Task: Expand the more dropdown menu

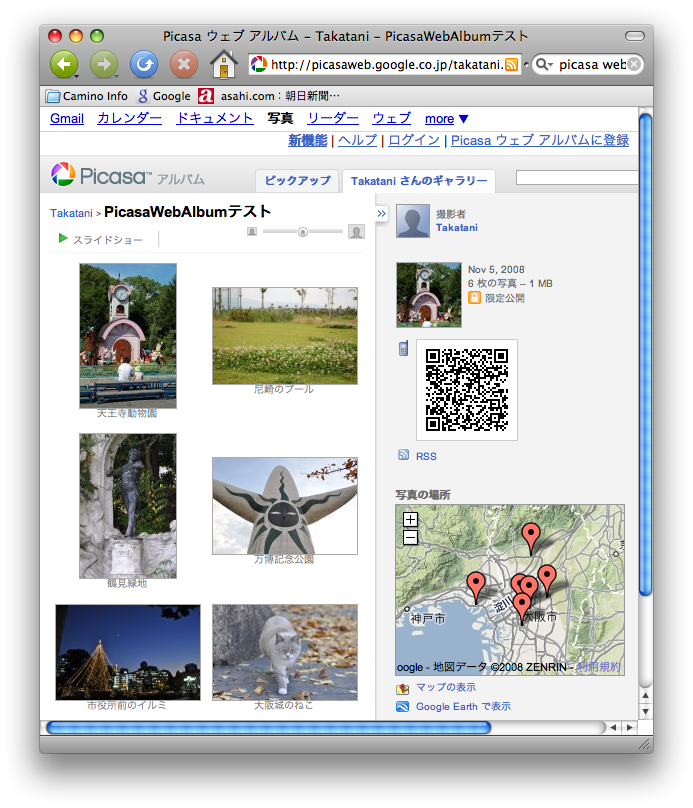Action: [446, 119]
